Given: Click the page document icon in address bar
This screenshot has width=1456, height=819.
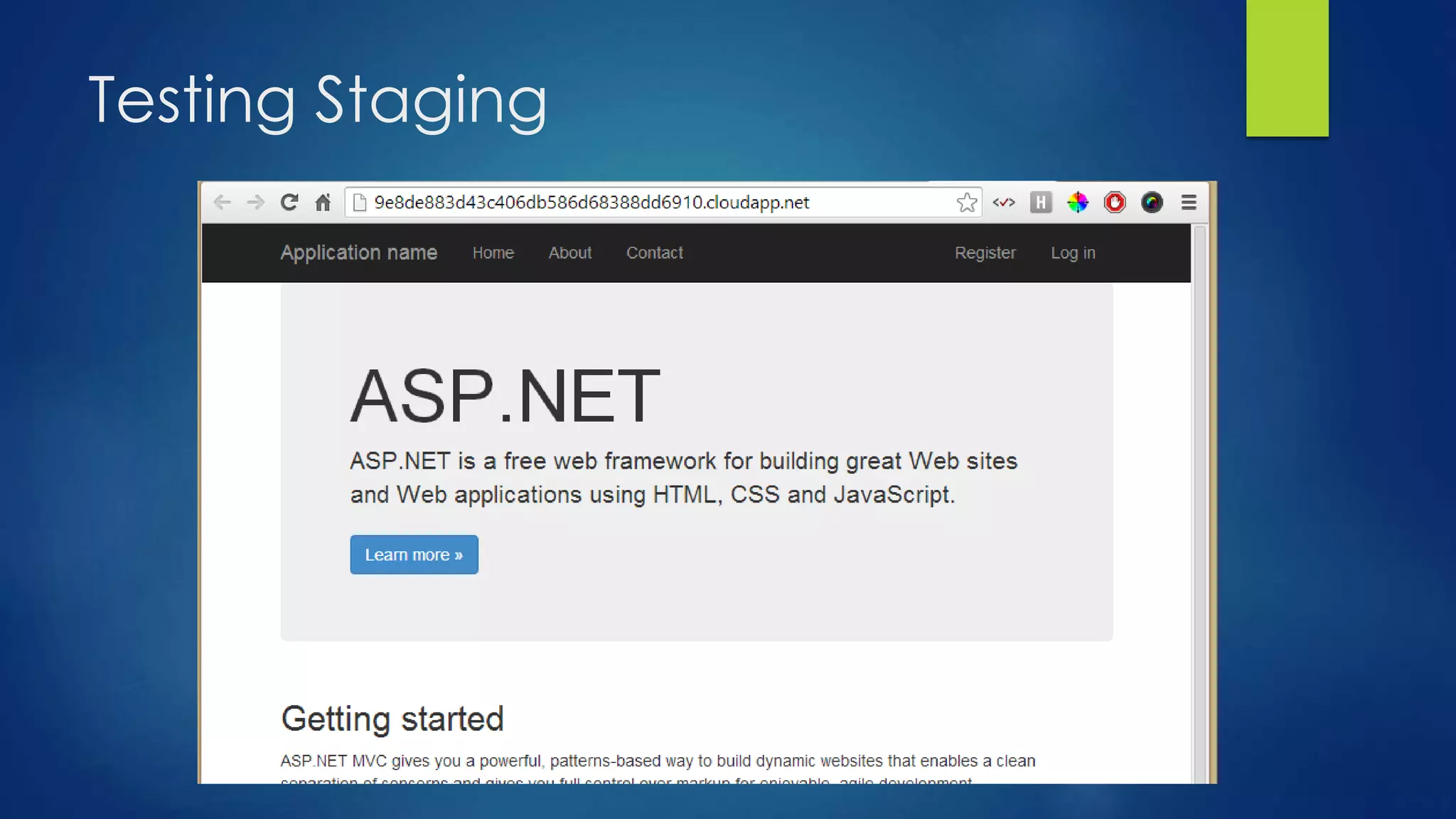Looking at the screenshot, I should [360, 203].
